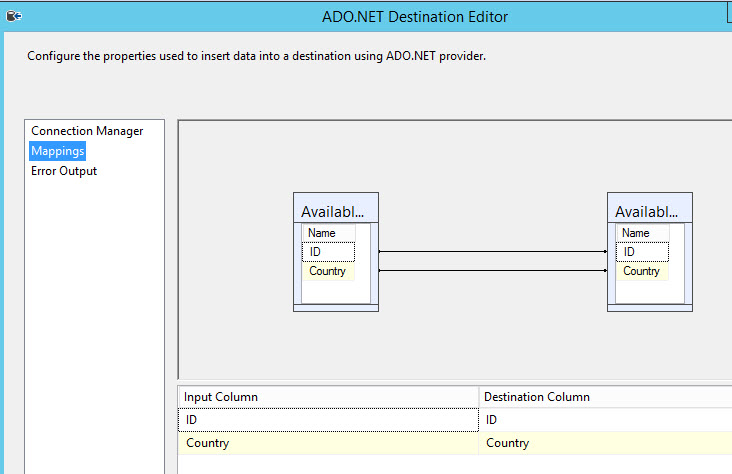This screenshot has width=732, height=474.
Task: Click the right Available columns box scrollbar
Action: click(x=688, y=263)
